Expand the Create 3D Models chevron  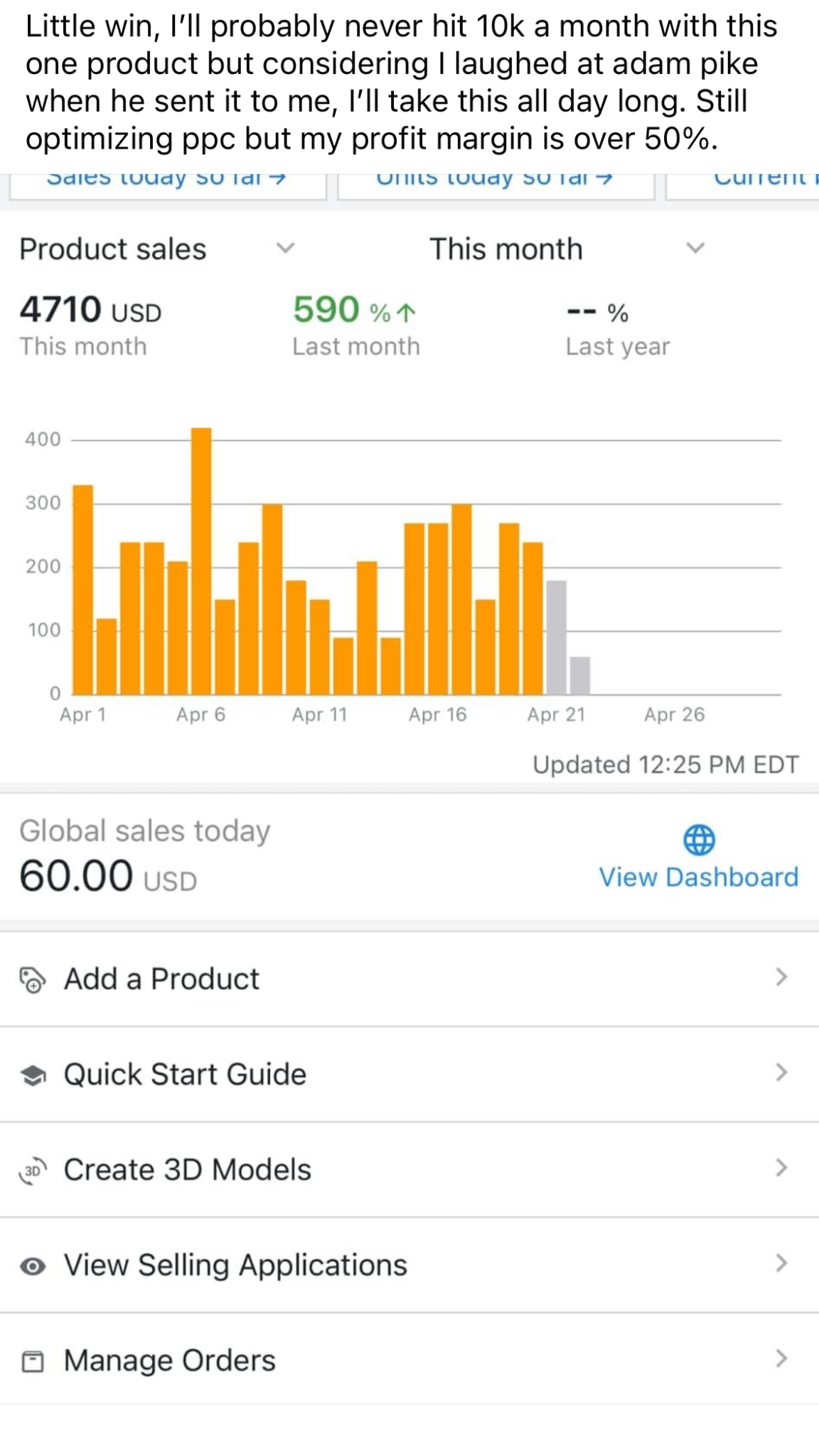781,1168
